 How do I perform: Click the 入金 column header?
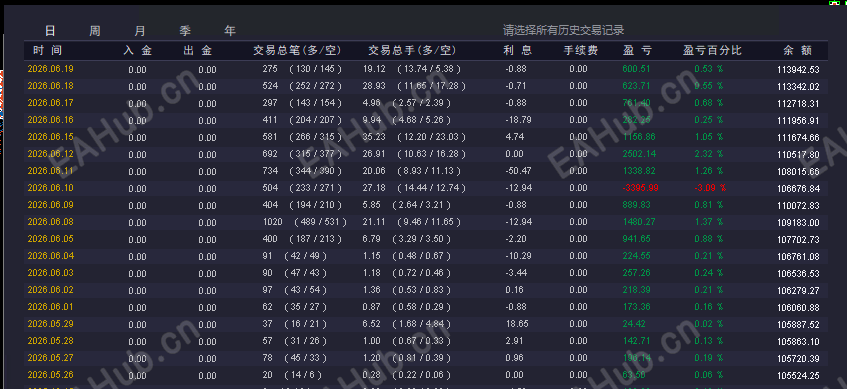138,50
